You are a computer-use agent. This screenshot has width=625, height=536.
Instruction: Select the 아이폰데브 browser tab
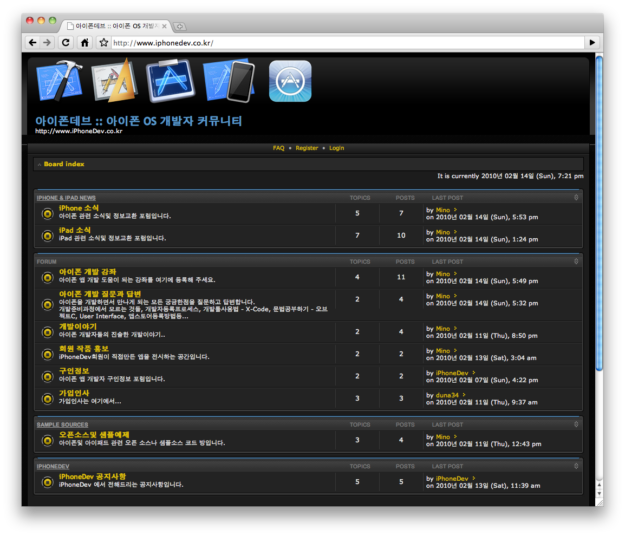click(x=115, y=25)
